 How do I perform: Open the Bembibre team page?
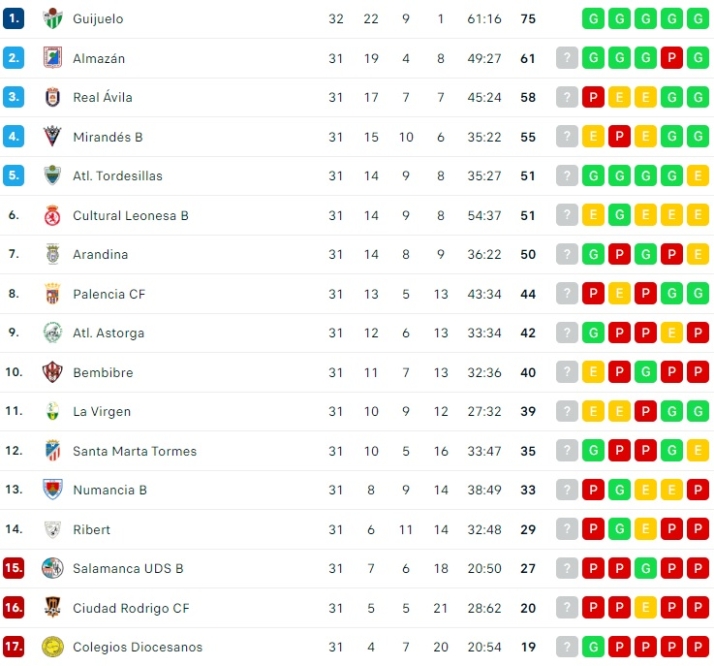click(103, 372)
